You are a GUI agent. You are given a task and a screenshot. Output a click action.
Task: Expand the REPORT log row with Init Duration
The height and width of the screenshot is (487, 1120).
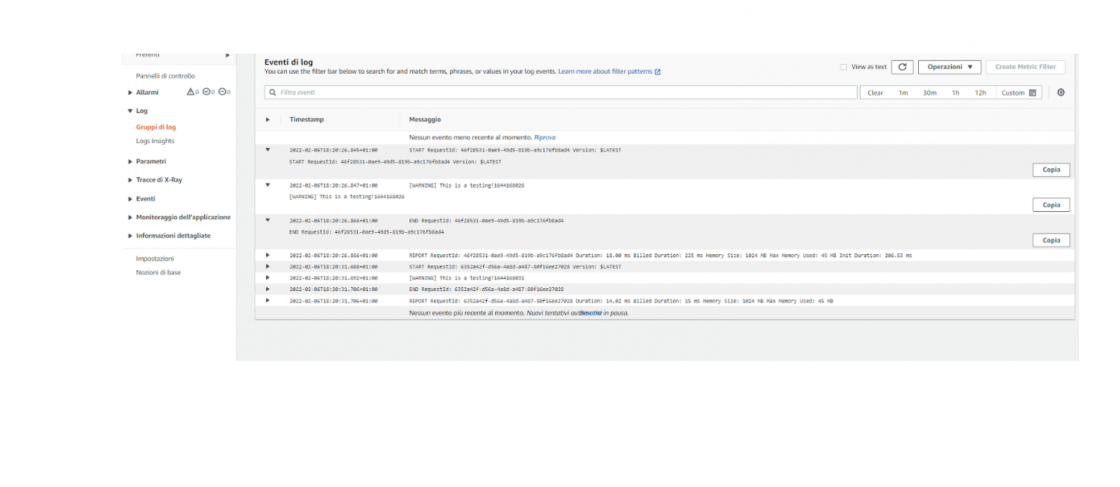pos(267,255)
